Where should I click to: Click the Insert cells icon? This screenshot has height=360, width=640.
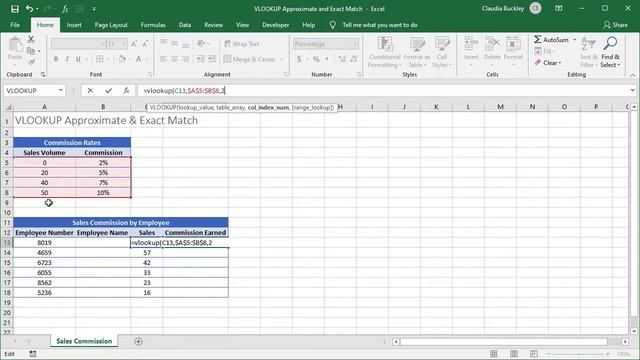[471, 44]
